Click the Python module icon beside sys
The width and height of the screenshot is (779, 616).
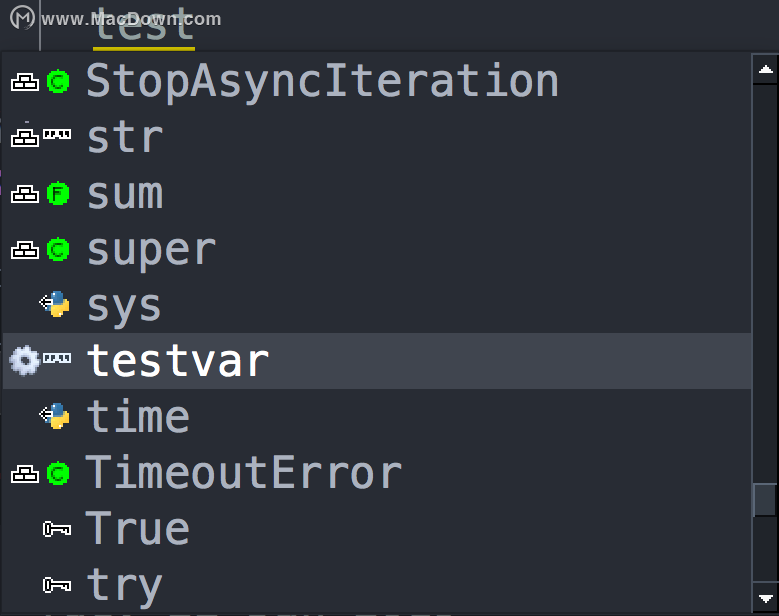tap(55, 304)
